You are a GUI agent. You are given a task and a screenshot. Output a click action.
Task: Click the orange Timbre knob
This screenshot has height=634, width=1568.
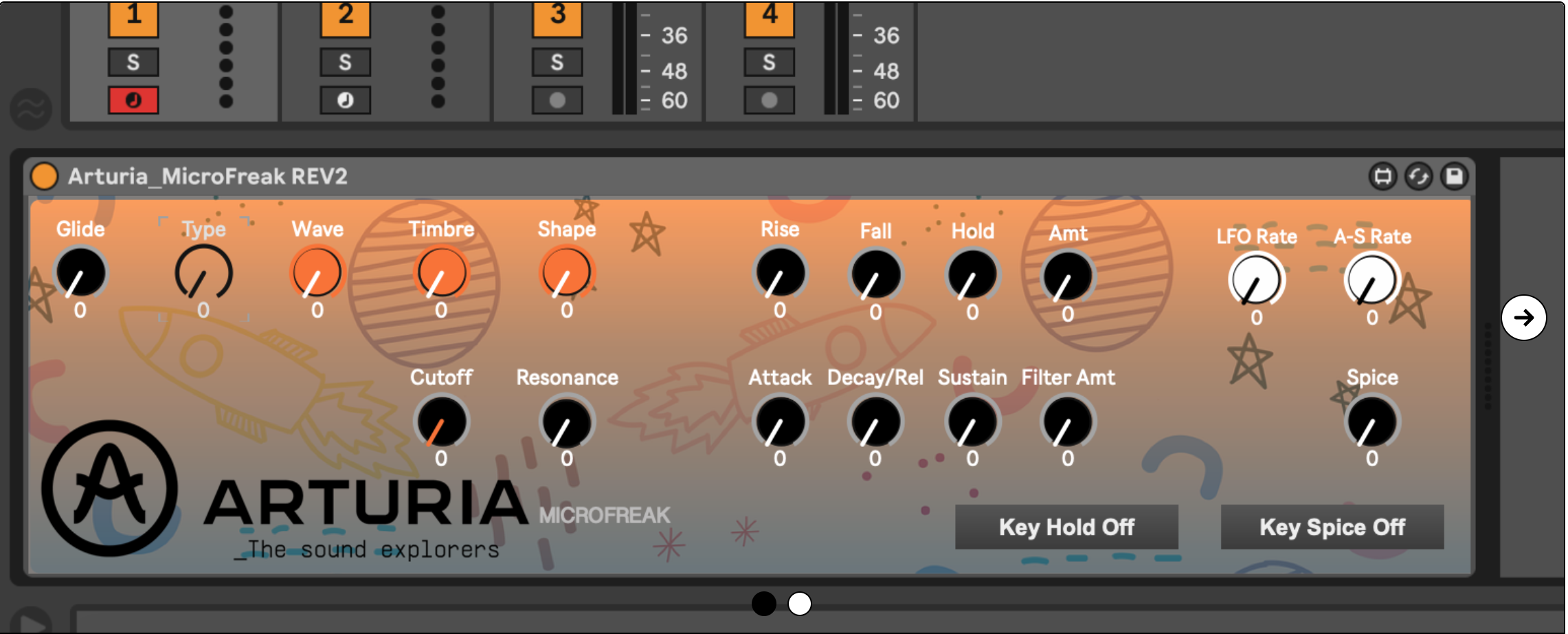(x=441, y=274)
